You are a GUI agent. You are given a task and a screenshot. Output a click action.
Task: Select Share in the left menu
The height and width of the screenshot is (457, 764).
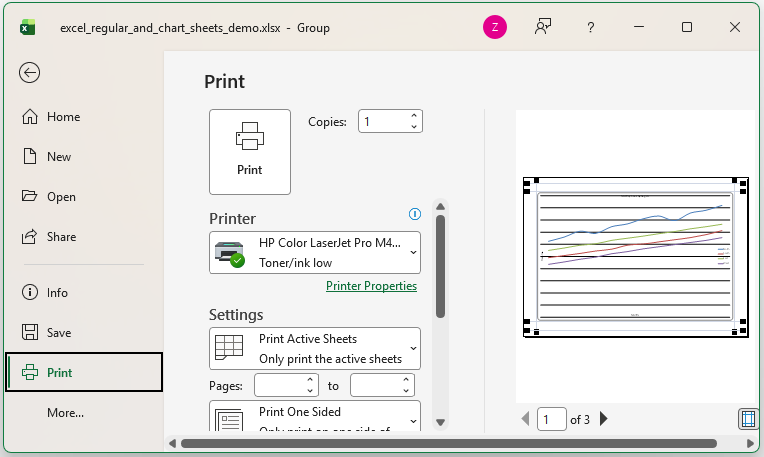[x=60, y=237]
